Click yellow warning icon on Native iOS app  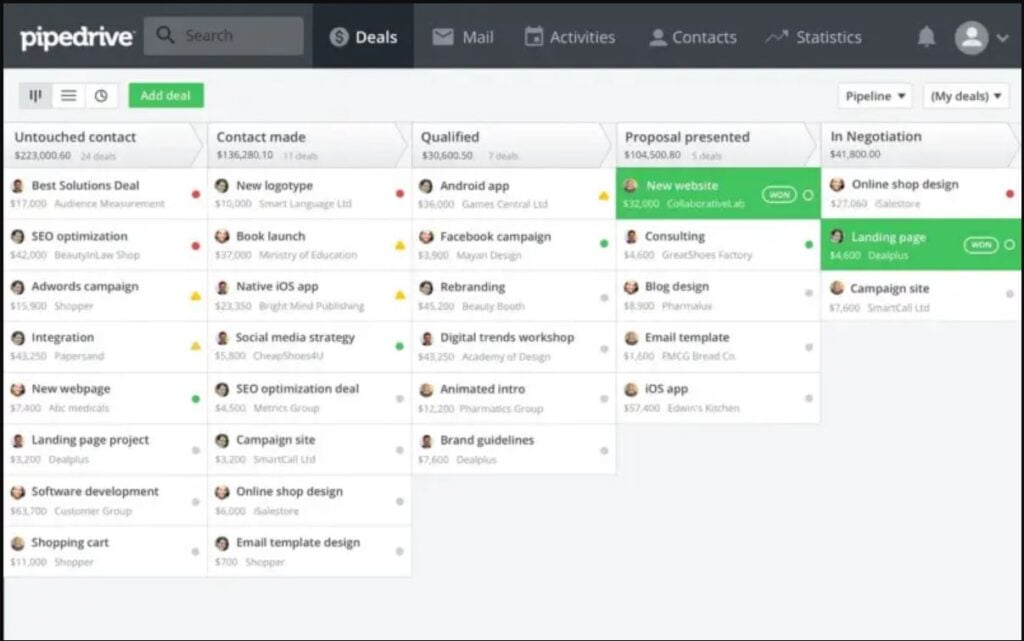[400, 296]
